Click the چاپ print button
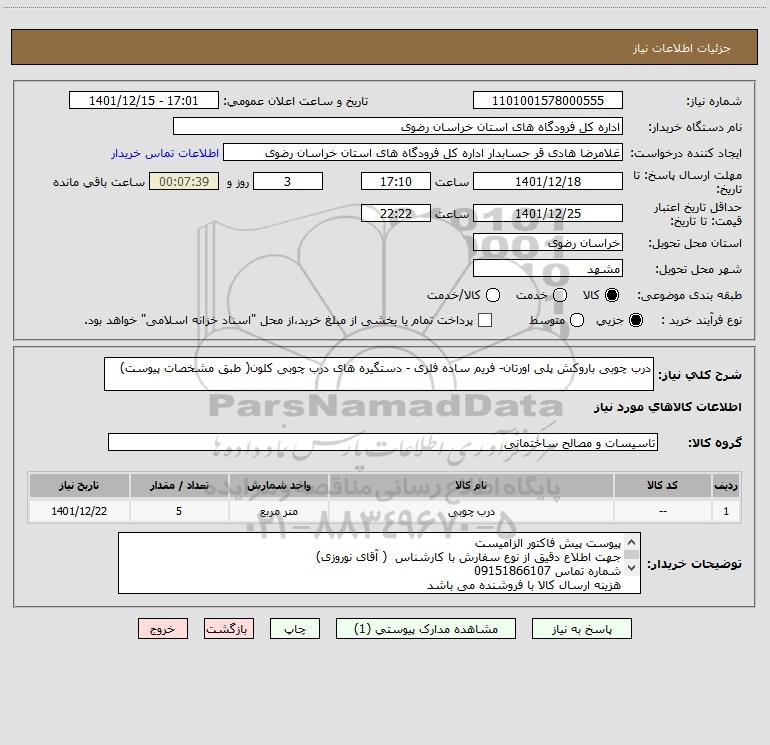770x745 pixels. (295, 629)
